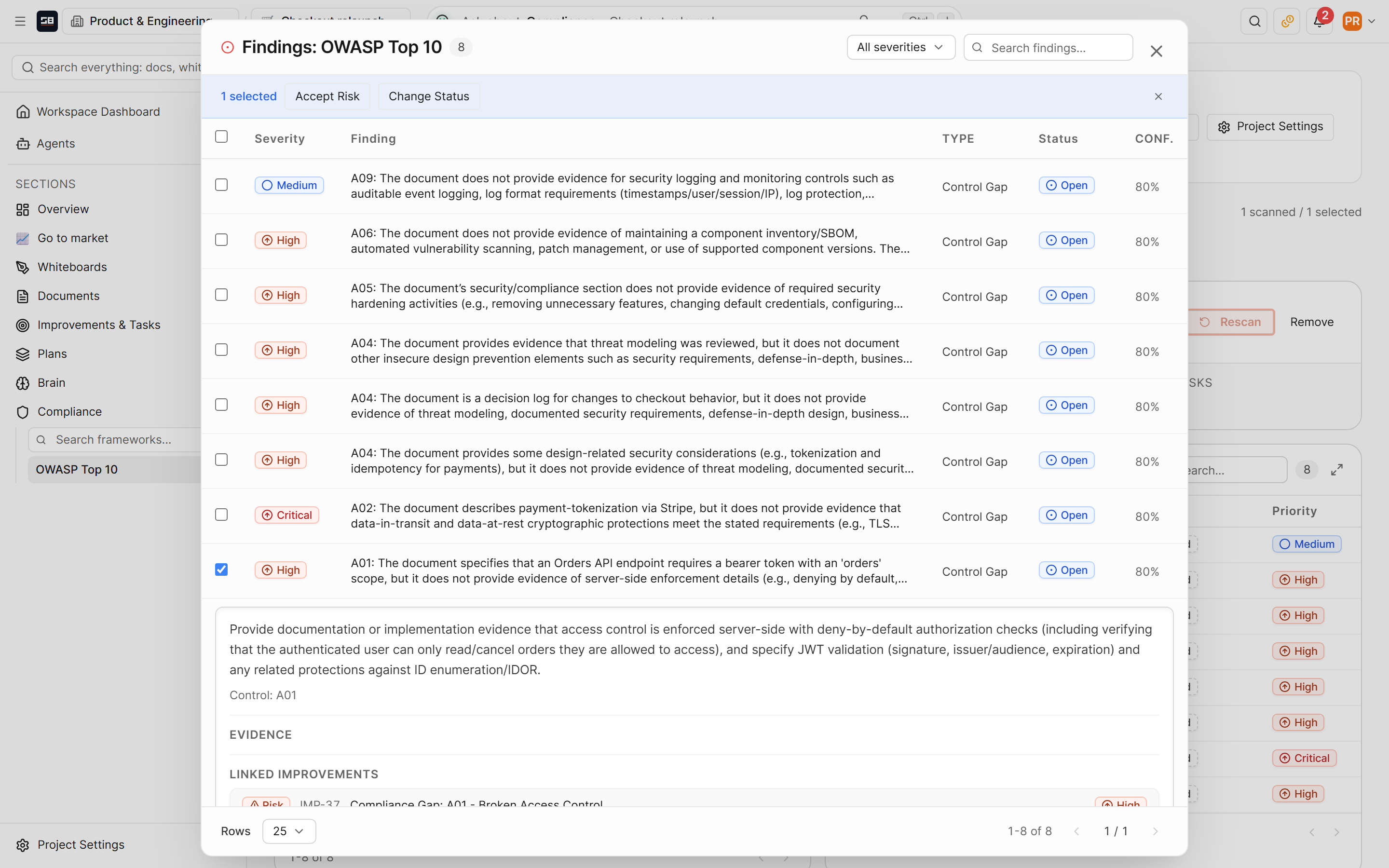Open the All severities dropdown

click(x=900, y=47)
